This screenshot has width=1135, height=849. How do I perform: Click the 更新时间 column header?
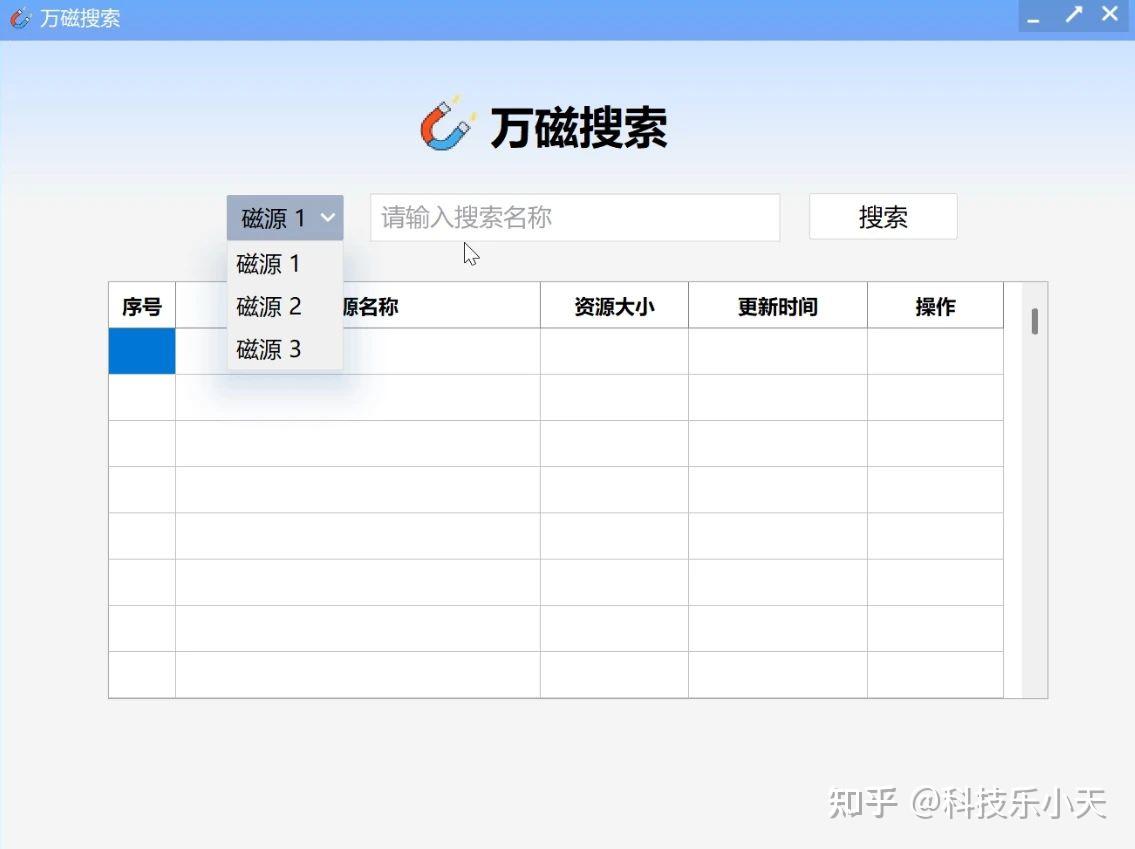point(776,307)
